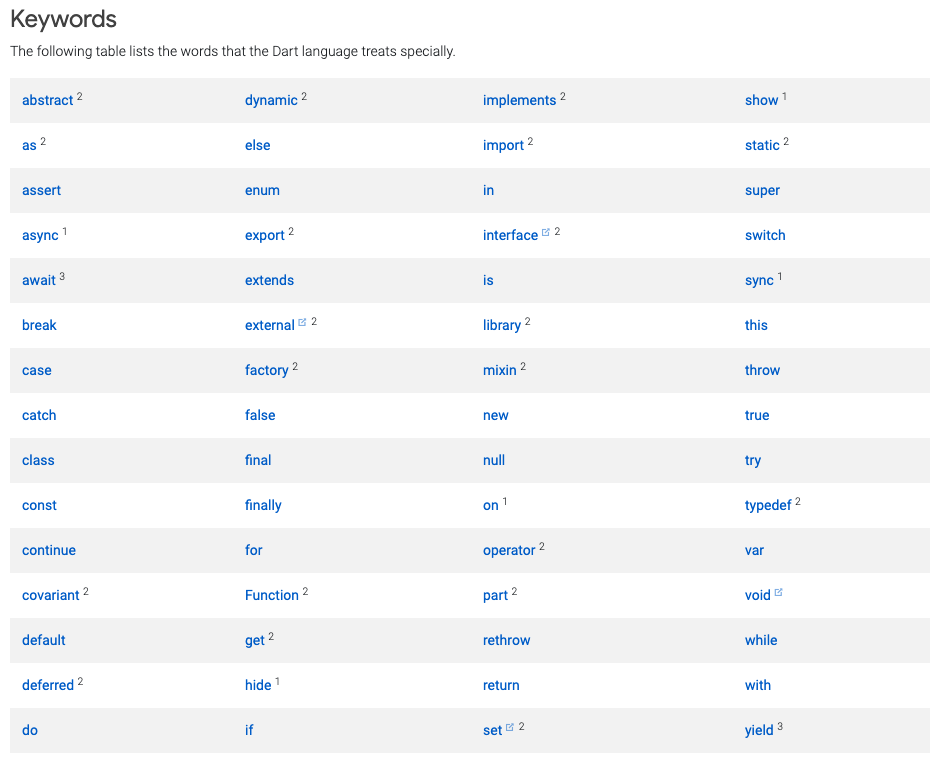Follow the void keyword link

tap(757, 595)
